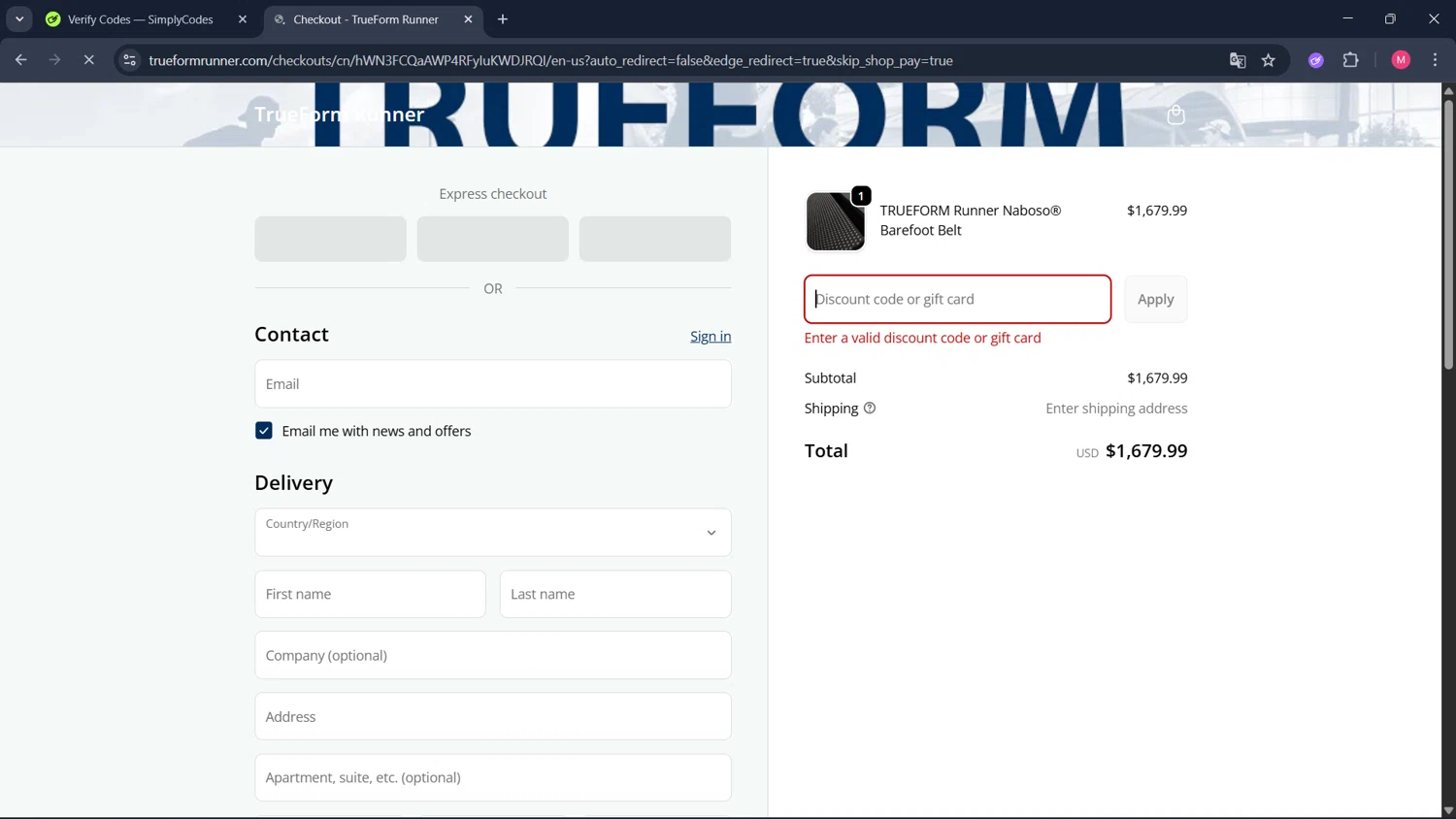1456x819 pixels.
Task: Open the translate page icon
Action: pyautogui.click(x=1238, y=60)
